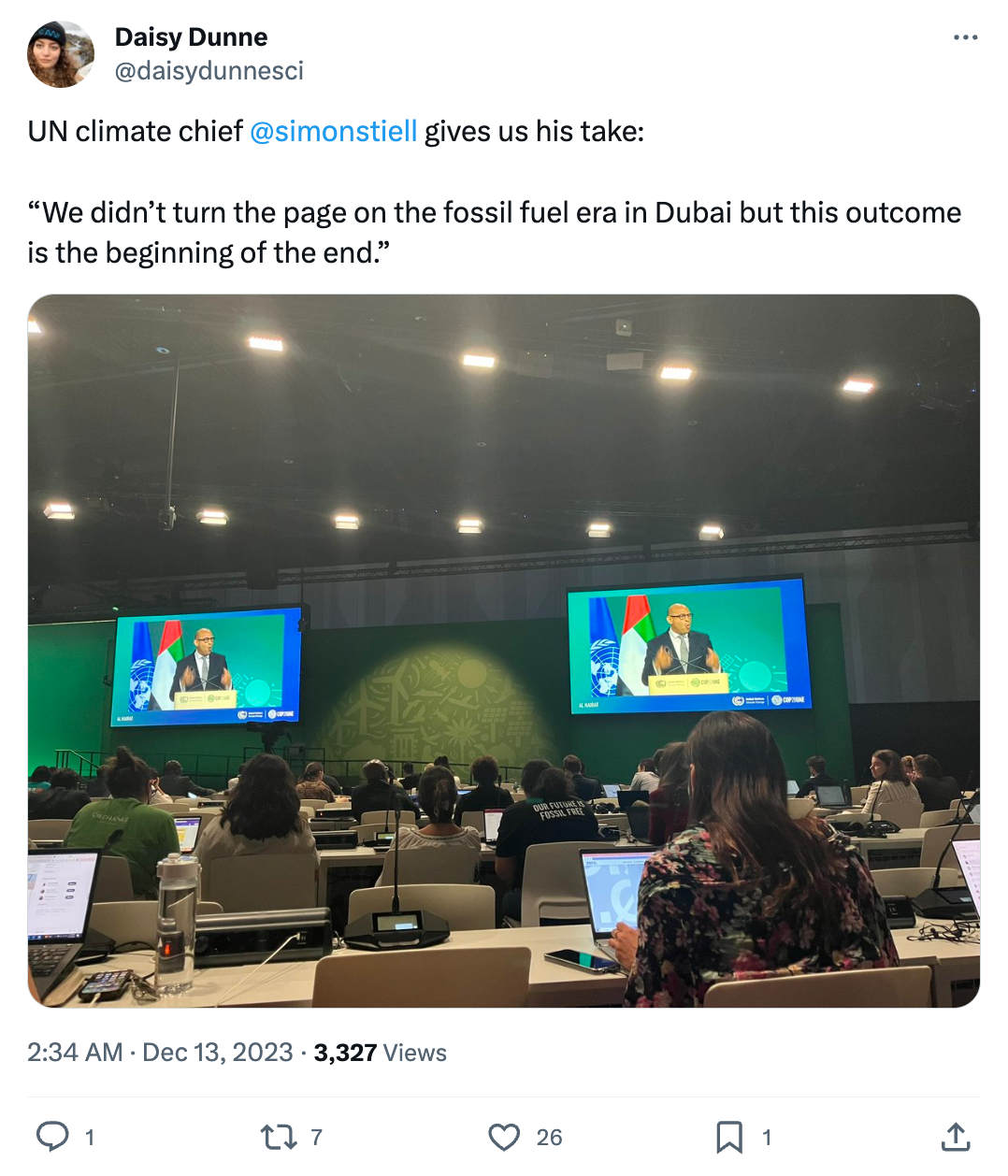This screenshot has width=1008, height=1176.
Task: Select the tweet timestamp
Action: 158,1052
